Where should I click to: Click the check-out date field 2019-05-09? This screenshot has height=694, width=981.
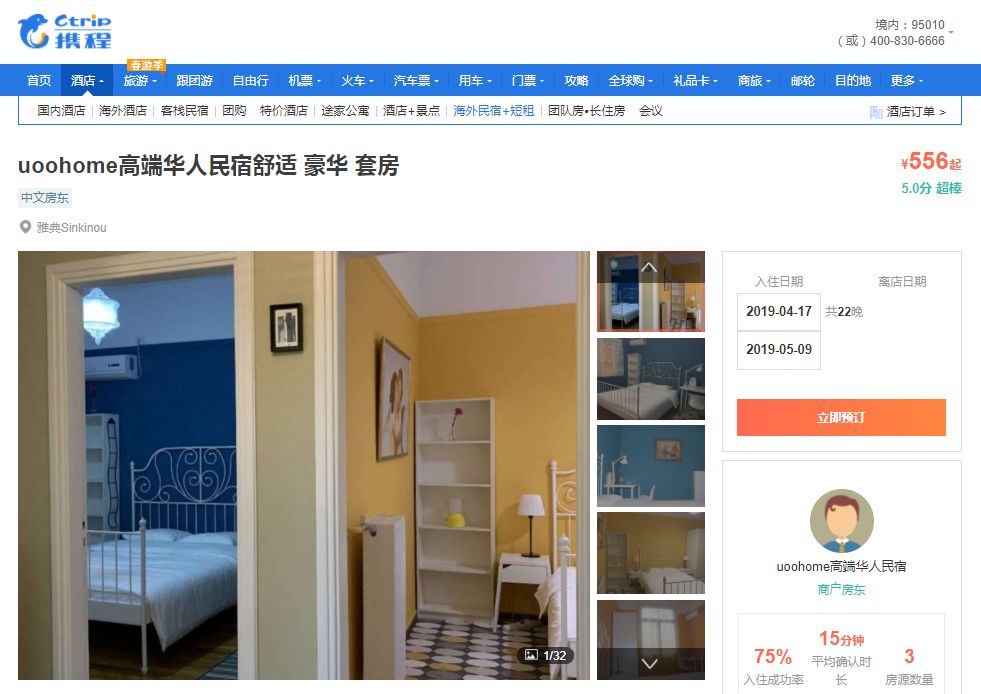pyautogui.click(x=778, y=350)
